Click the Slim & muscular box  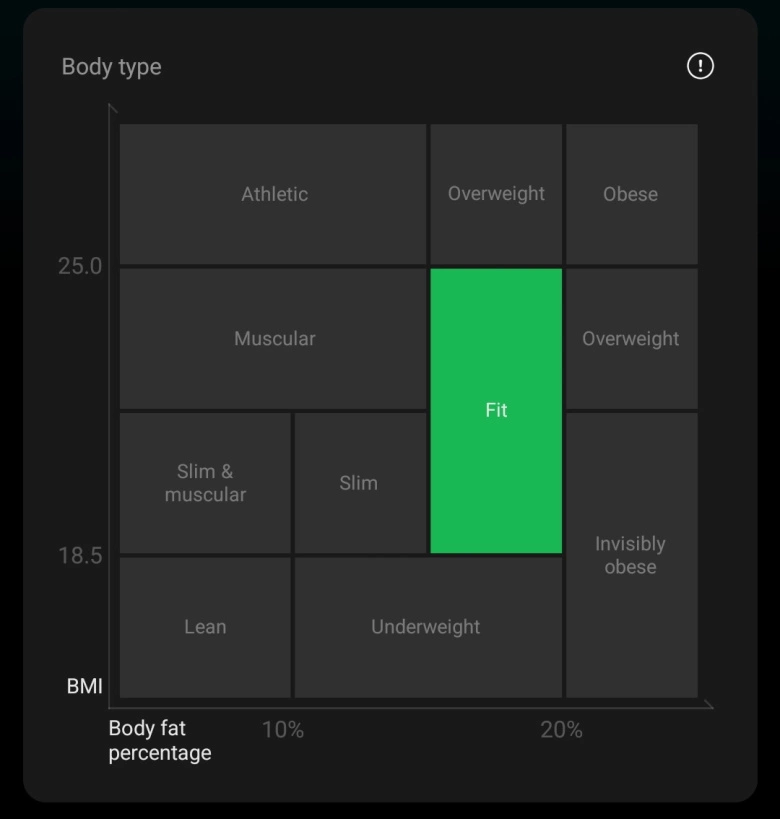click(x=204, y=483)
